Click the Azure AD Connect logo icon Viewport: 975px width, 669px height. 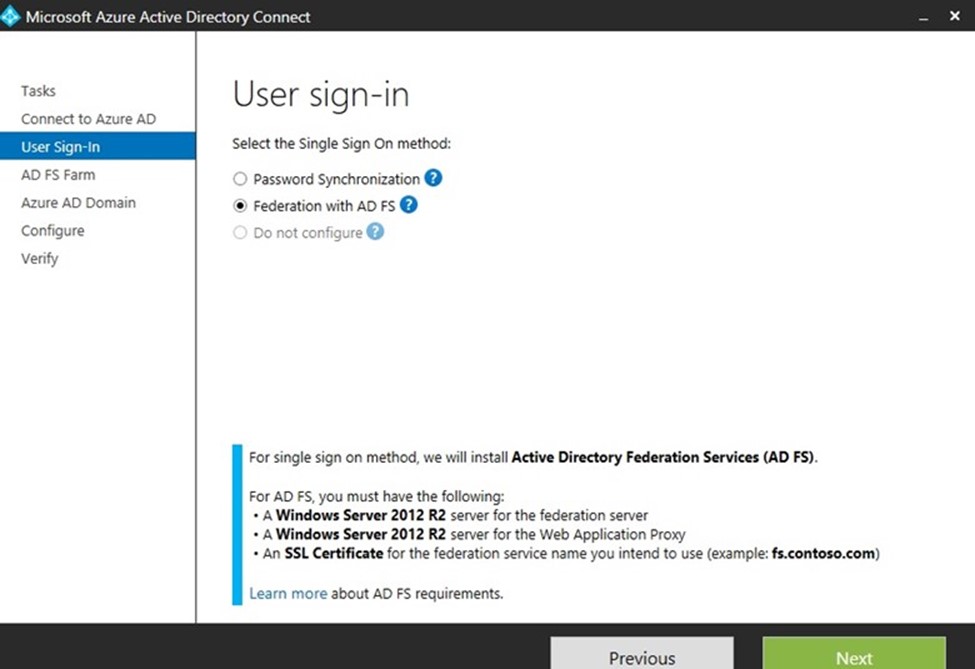(10, 16)
